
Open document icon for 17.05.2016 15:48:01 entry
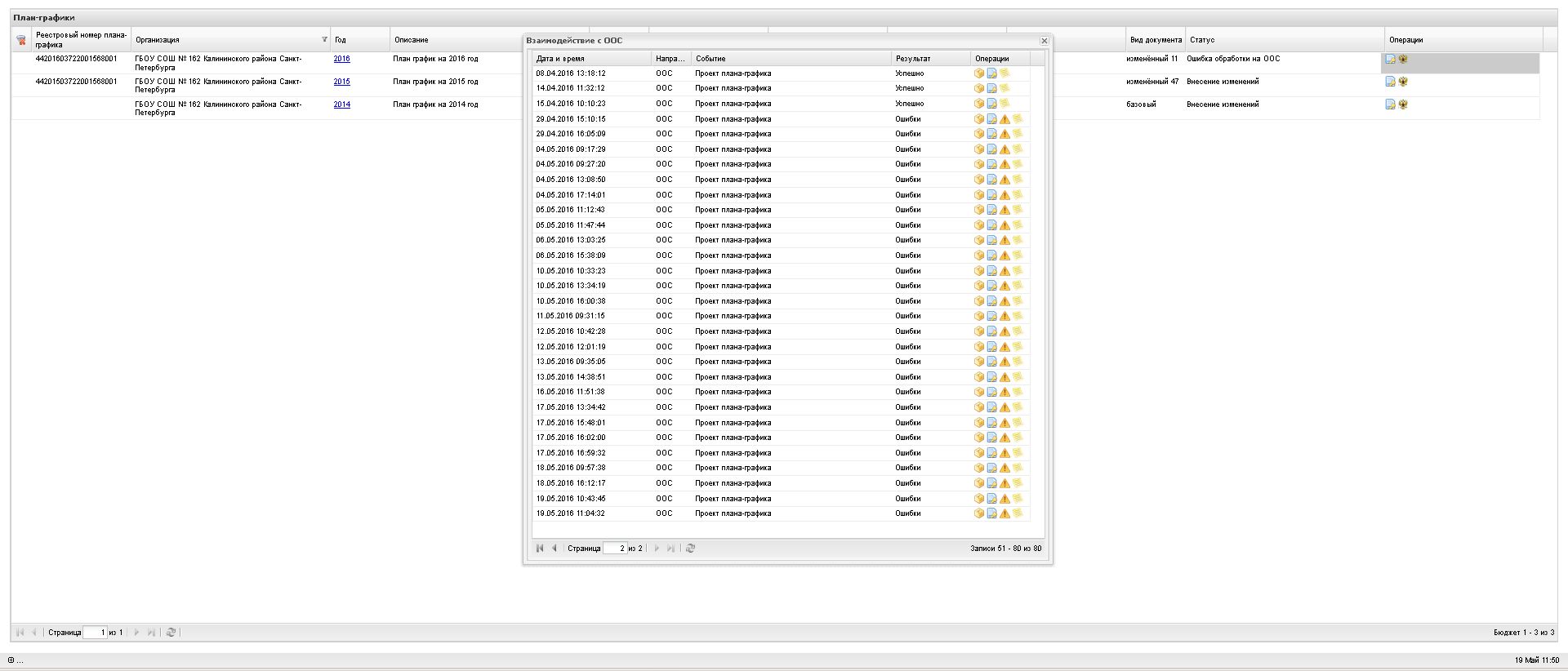coord(991,423)
